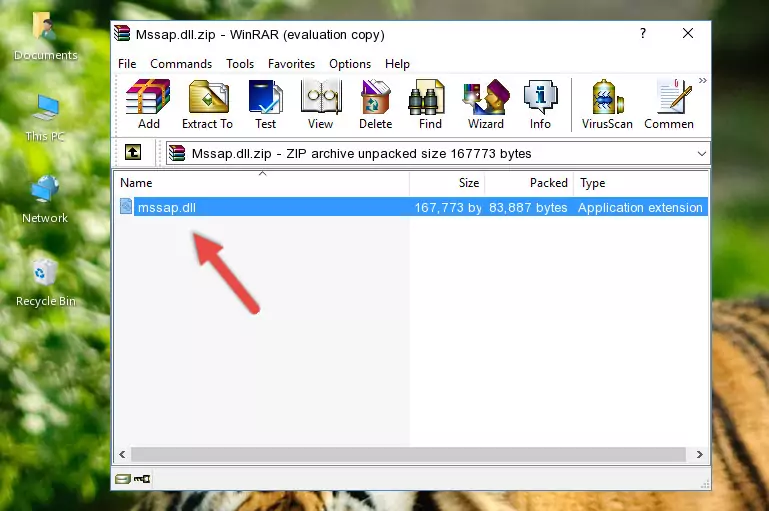
Task: Expand toolbar overflow chevron
Action: pyautogui.click(x=702, y=81)
